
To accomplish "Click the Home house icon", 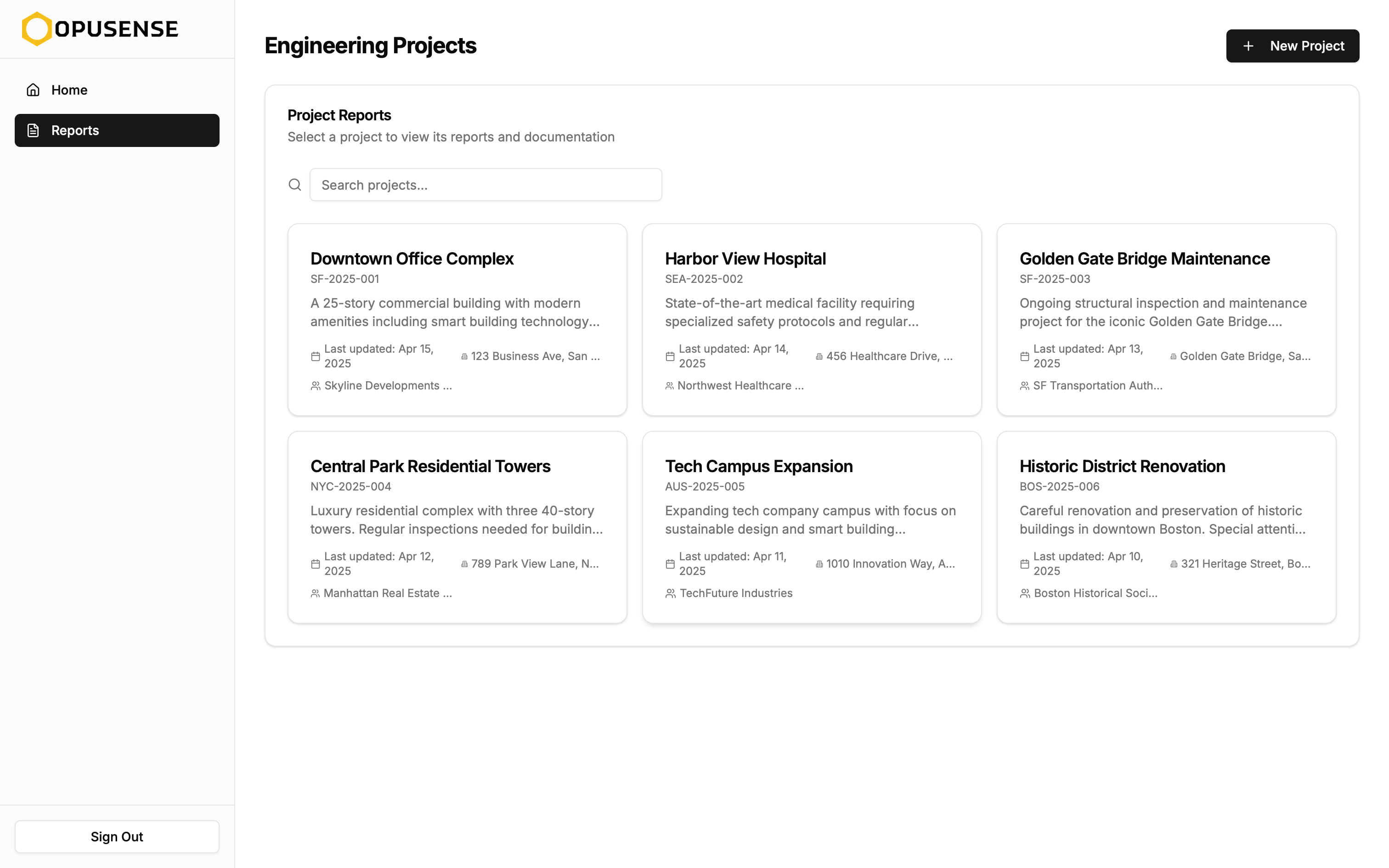I will 33,90.
